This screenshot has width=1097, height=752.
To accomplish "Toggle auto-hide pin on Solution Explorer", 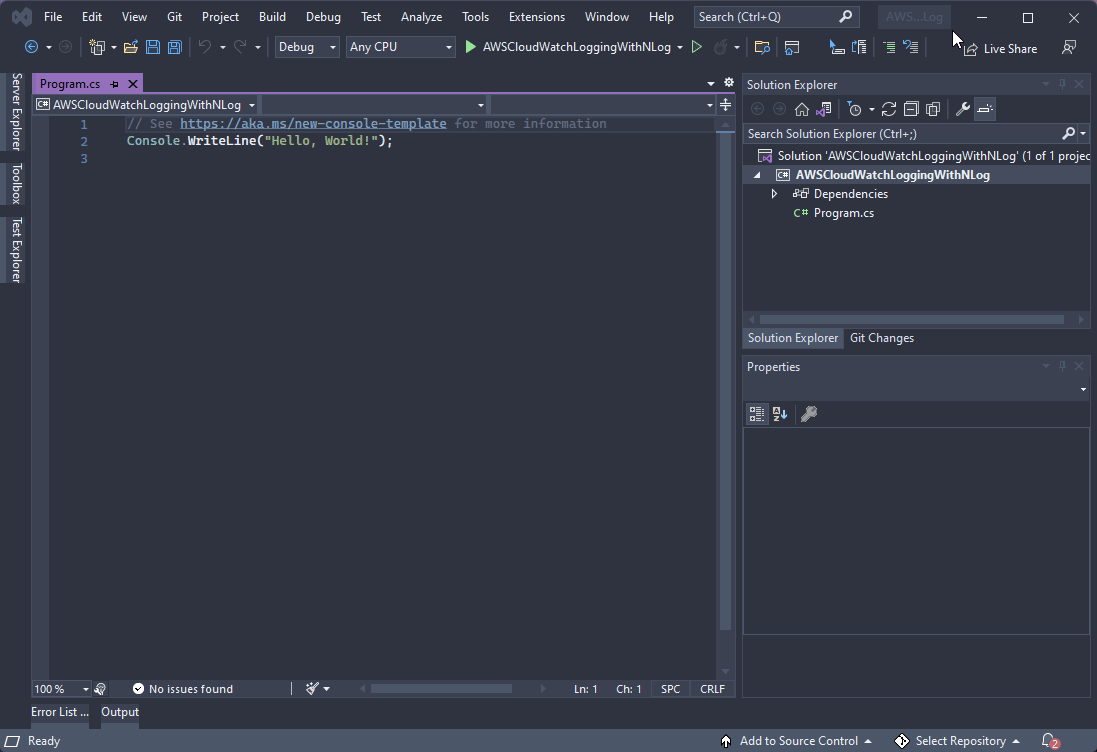I will coord(1062,84).
